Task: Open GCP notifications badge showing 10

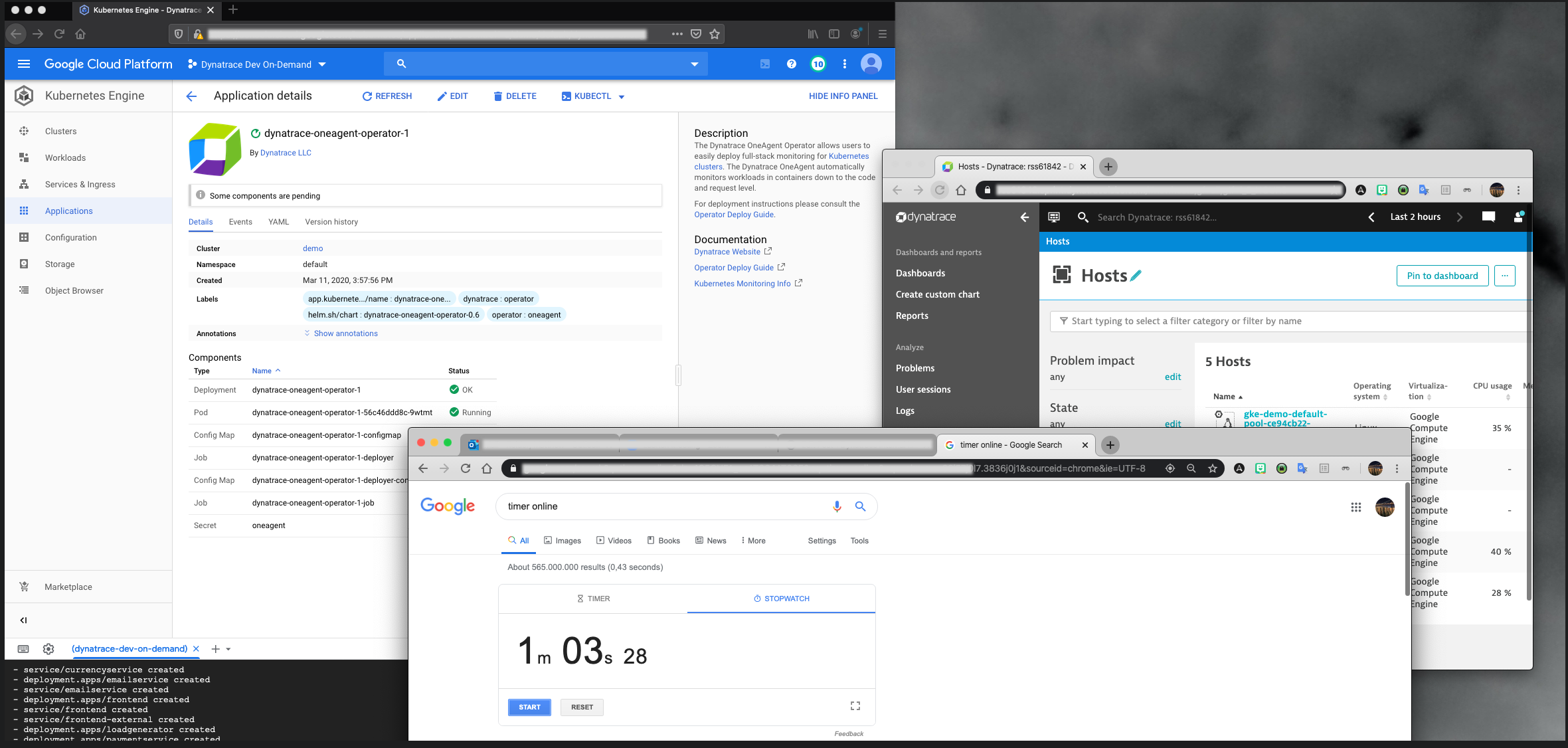Action: 818,64
